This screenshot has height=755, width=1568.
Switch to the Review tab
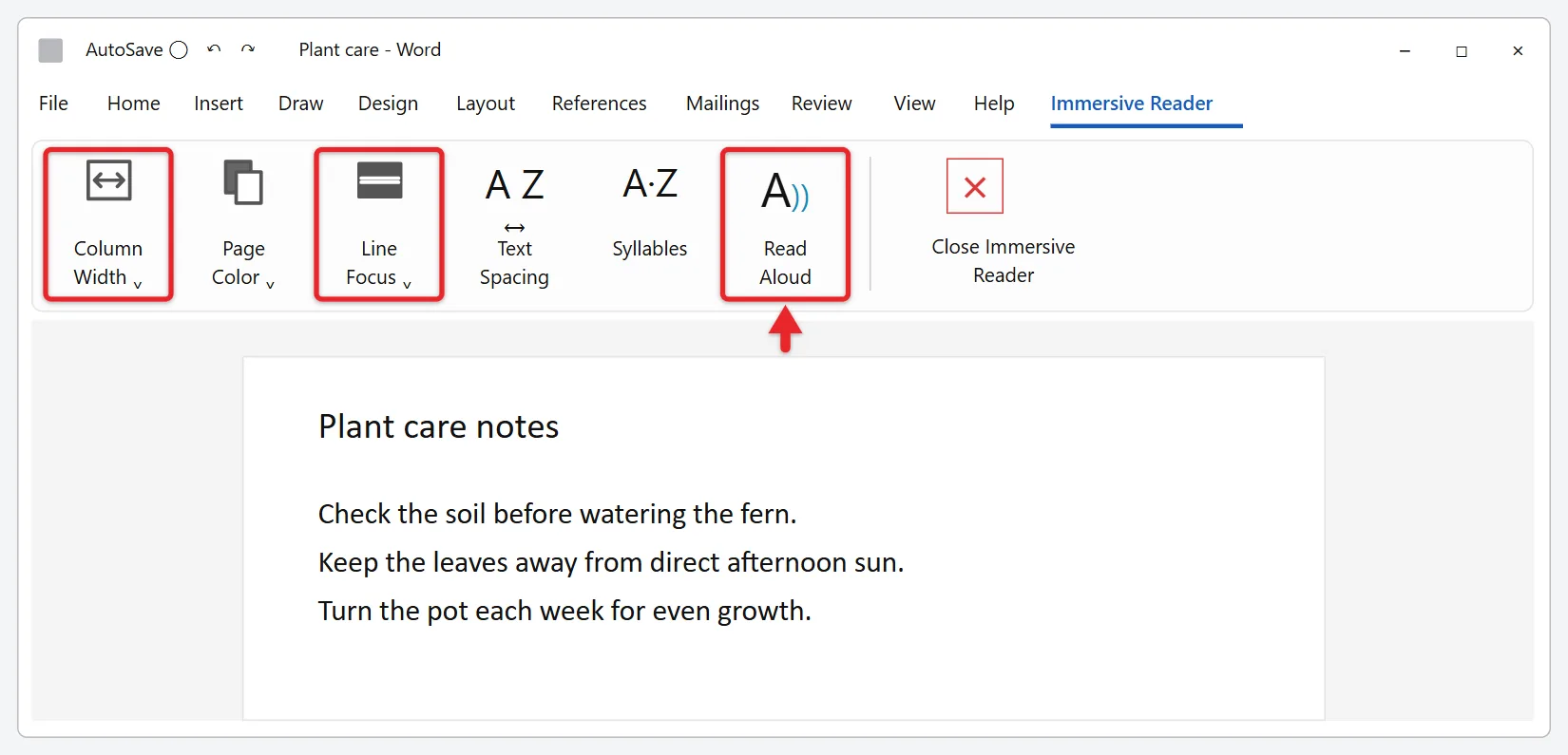point(821,103)
